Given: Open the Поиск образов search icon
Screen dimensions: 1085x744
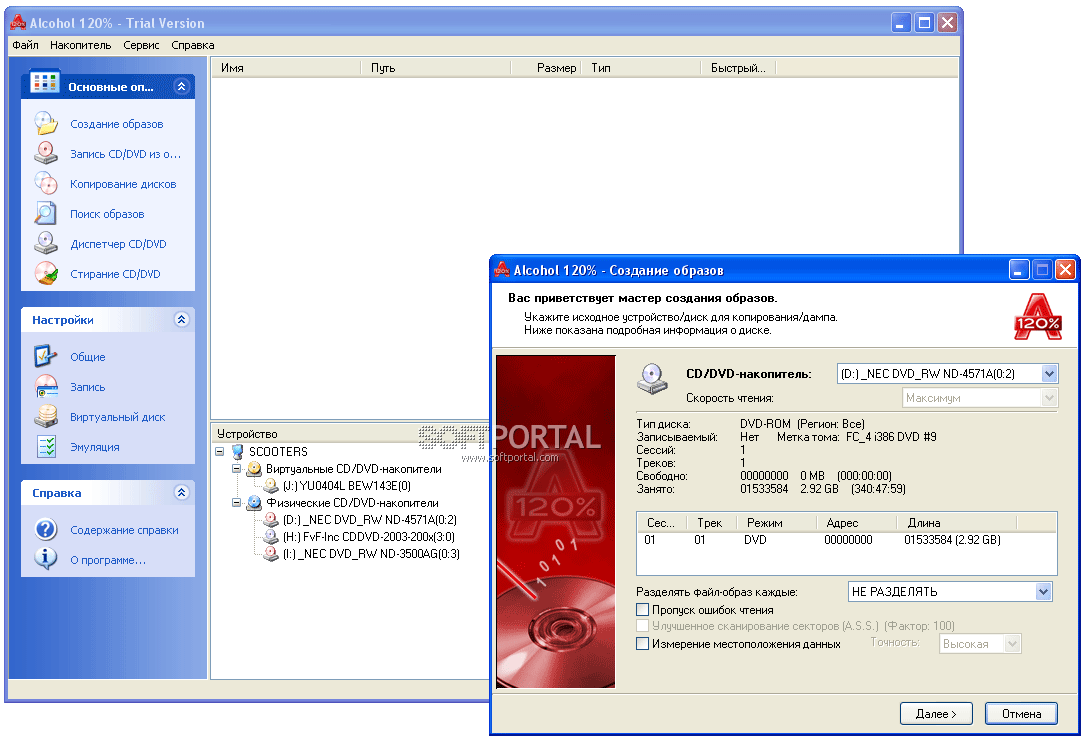Looking at the screenshot, I should tap(46, 214).
